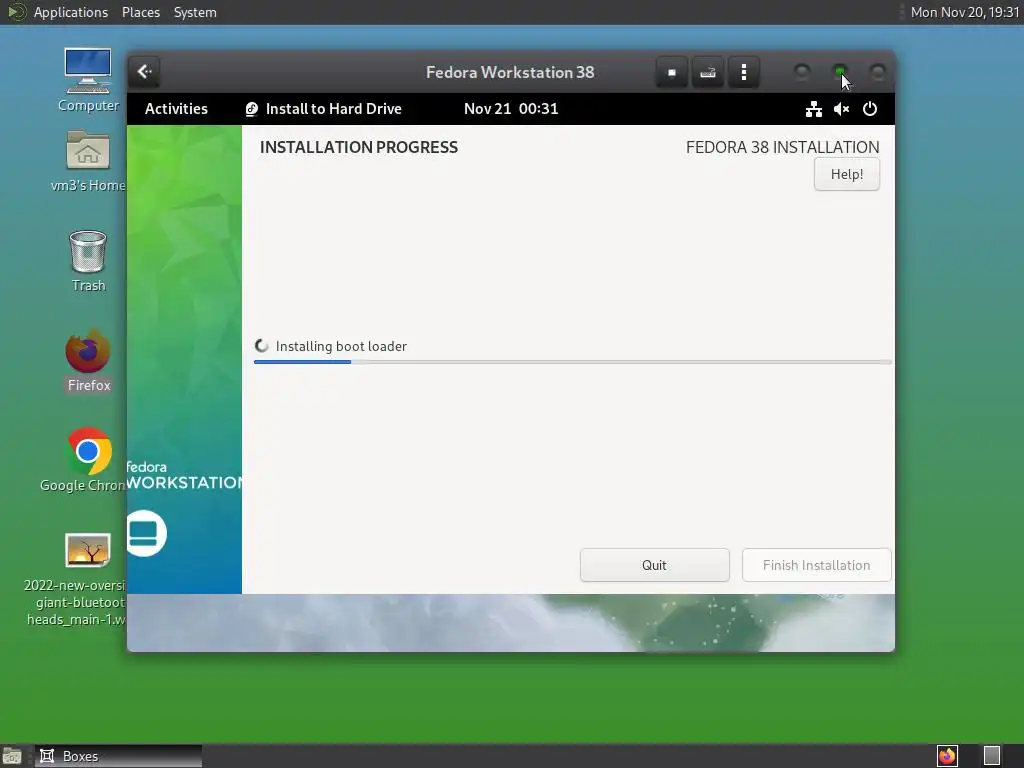The width and height of the screenshot is (1024, 768).
Task: Click the Help! button
Action: click(x=846, y=174)
